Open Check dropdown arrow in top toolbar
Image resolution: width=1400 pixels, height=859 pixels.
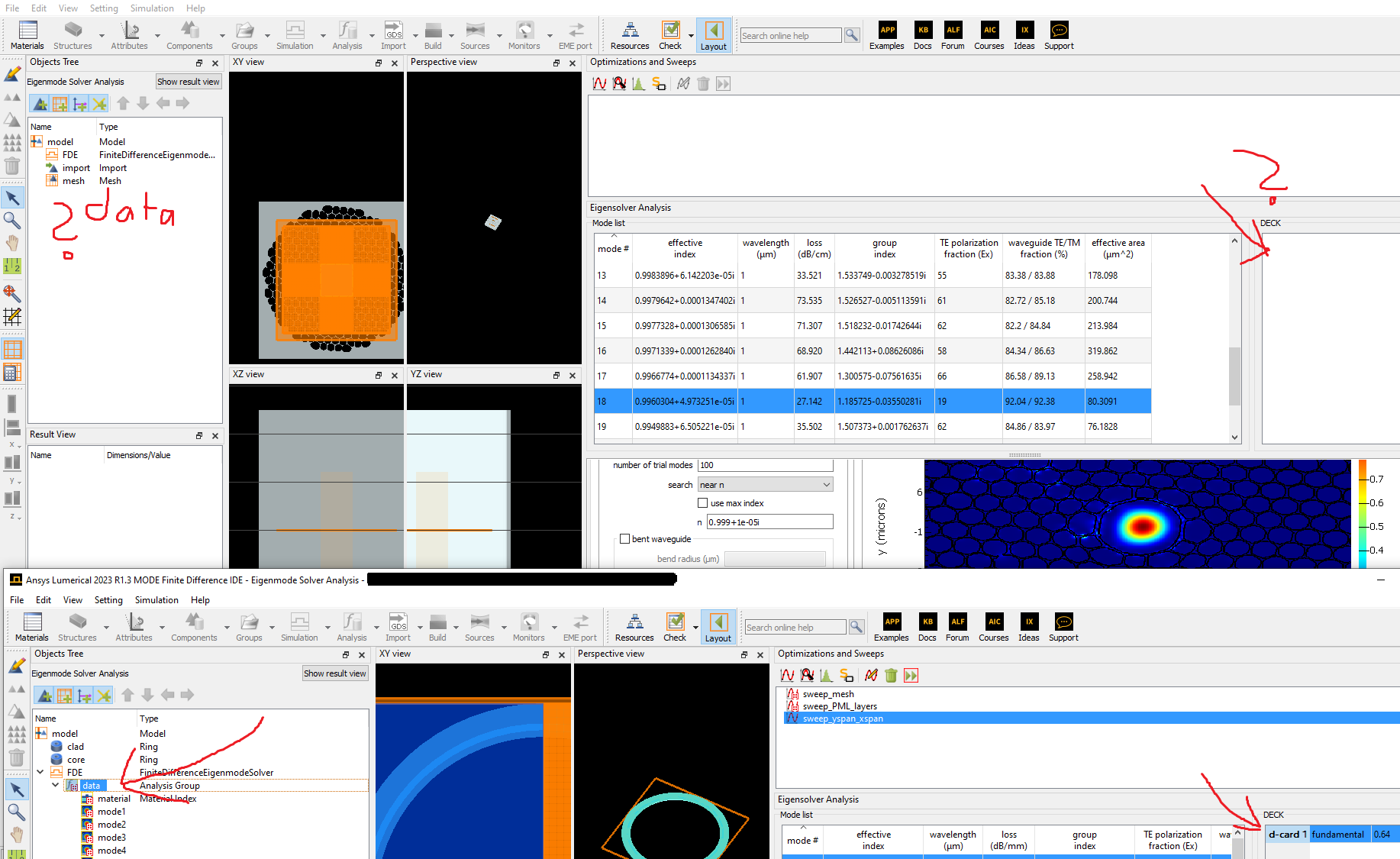tap(691, 35)
